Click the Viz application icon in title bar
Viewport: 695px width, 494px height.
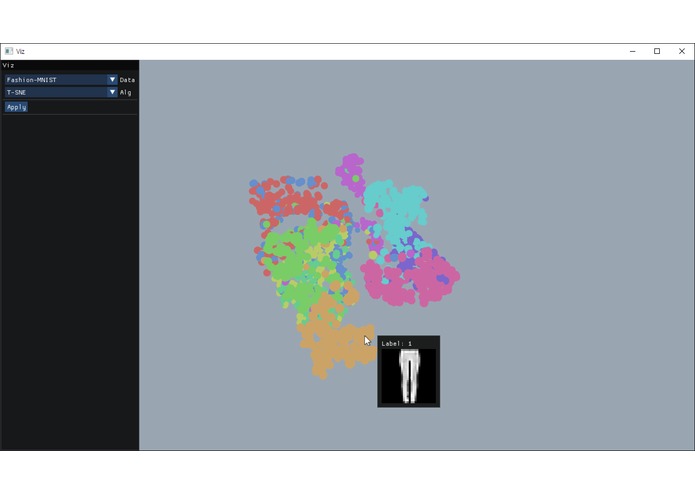point(9,51)
